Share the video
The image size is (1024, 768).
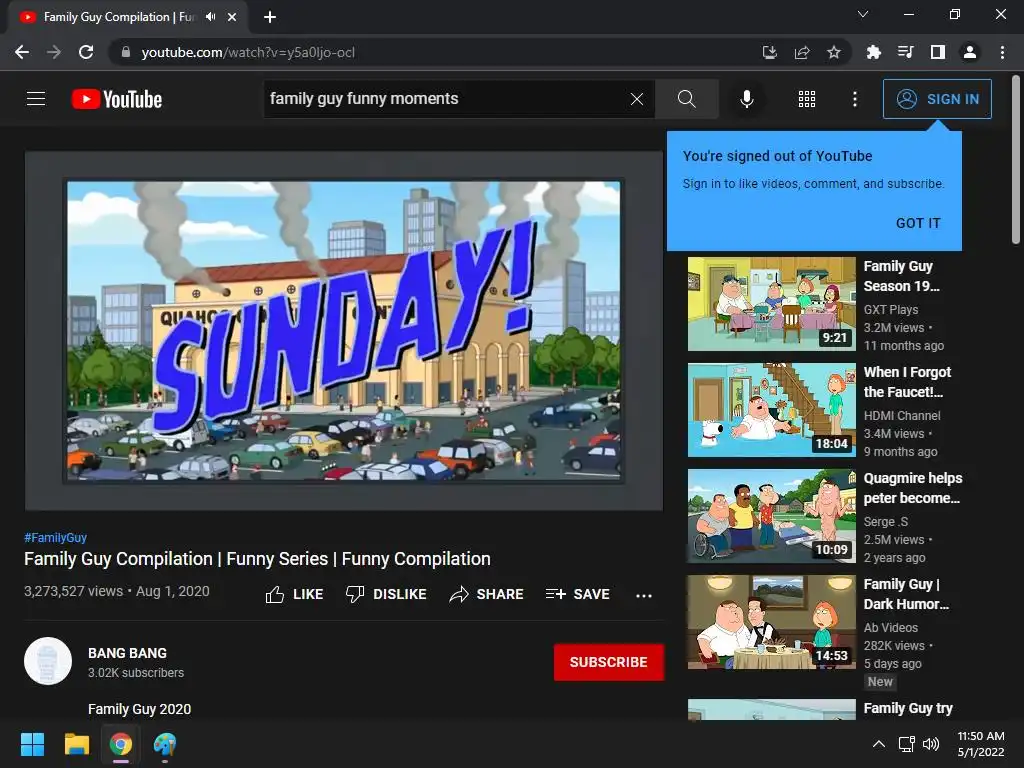(487, 594)
